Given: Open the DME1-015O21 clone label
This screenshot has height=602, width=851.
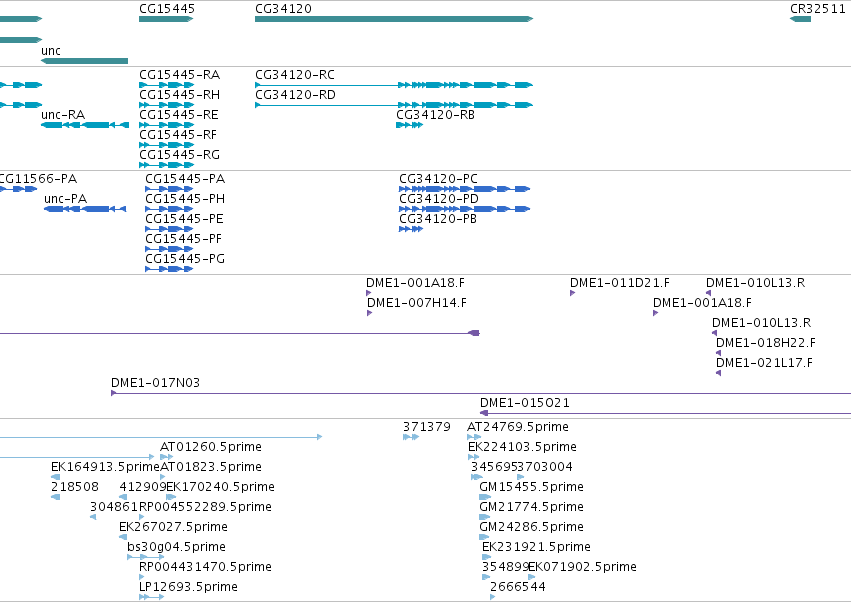Looking at the screenshot, I should click(525, 403).
